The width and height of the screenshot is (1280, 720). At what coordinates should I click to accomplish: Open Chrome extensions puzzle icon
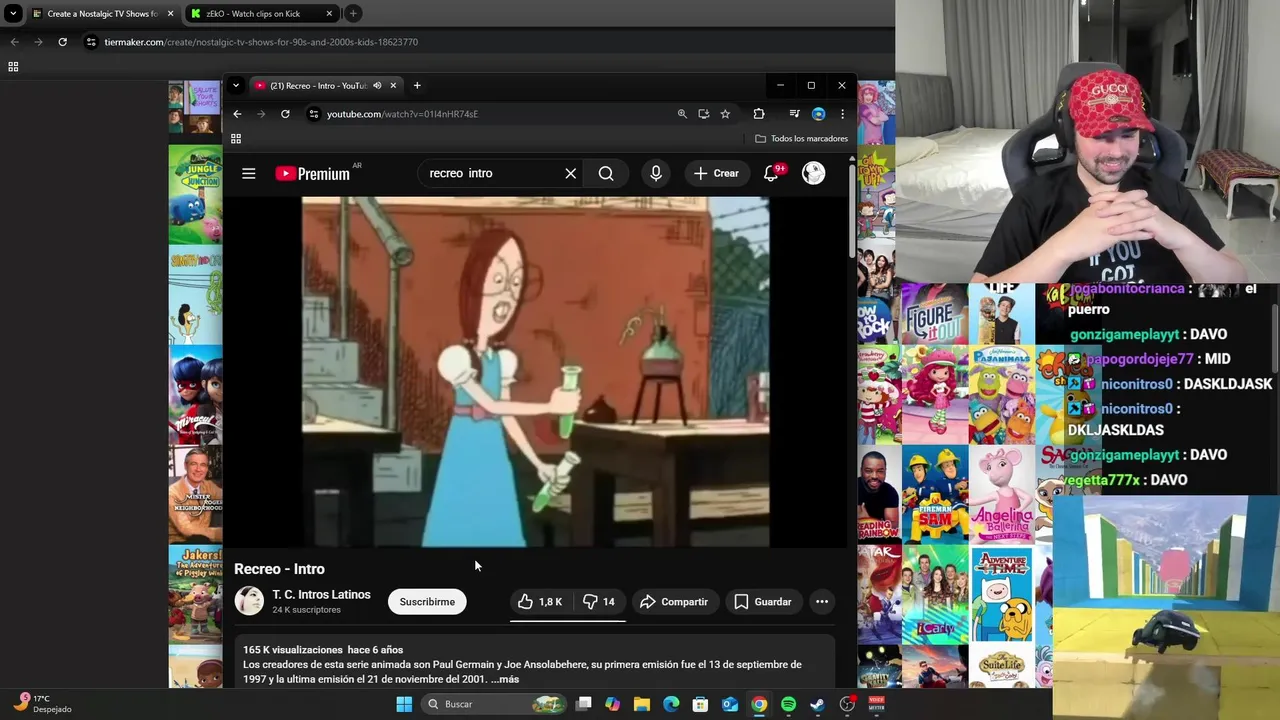click(x=759, y=114)
